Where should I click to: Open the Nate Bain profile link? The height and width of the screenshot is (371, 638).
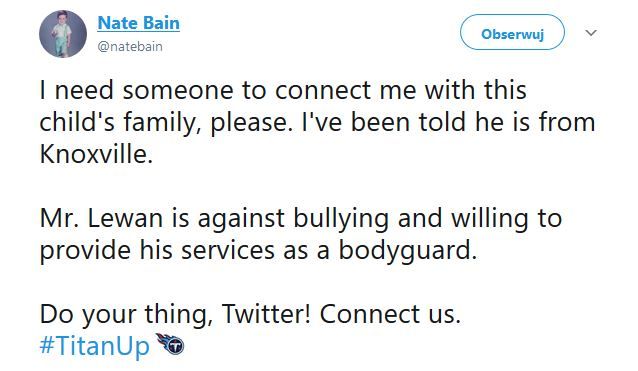point(138,23)
